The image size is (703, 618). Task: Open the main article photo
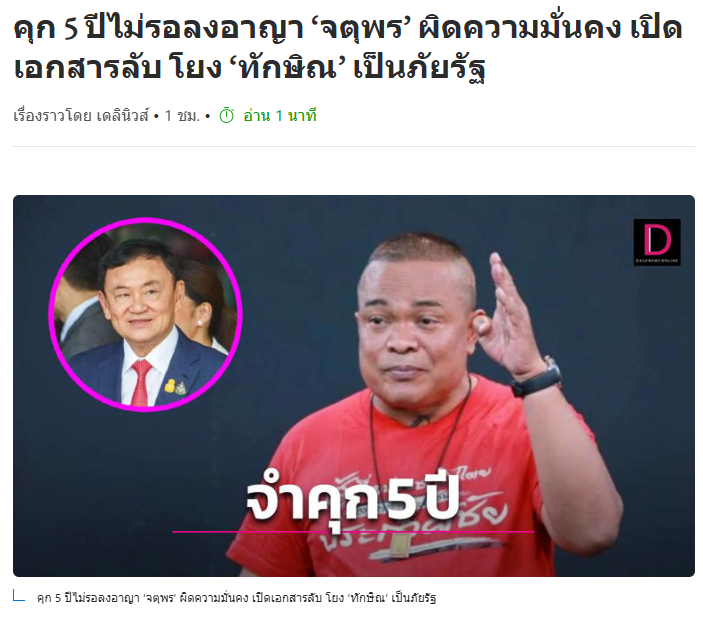tap(354, 386)
